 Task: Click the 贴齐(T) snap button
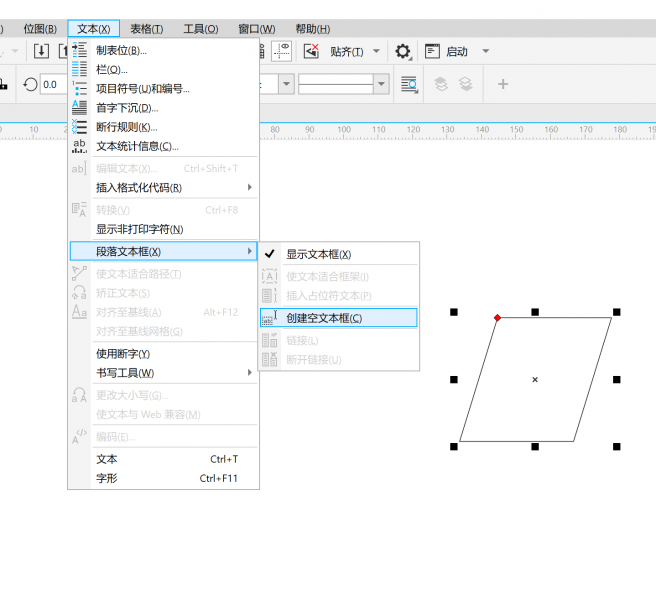pos(346,51)
